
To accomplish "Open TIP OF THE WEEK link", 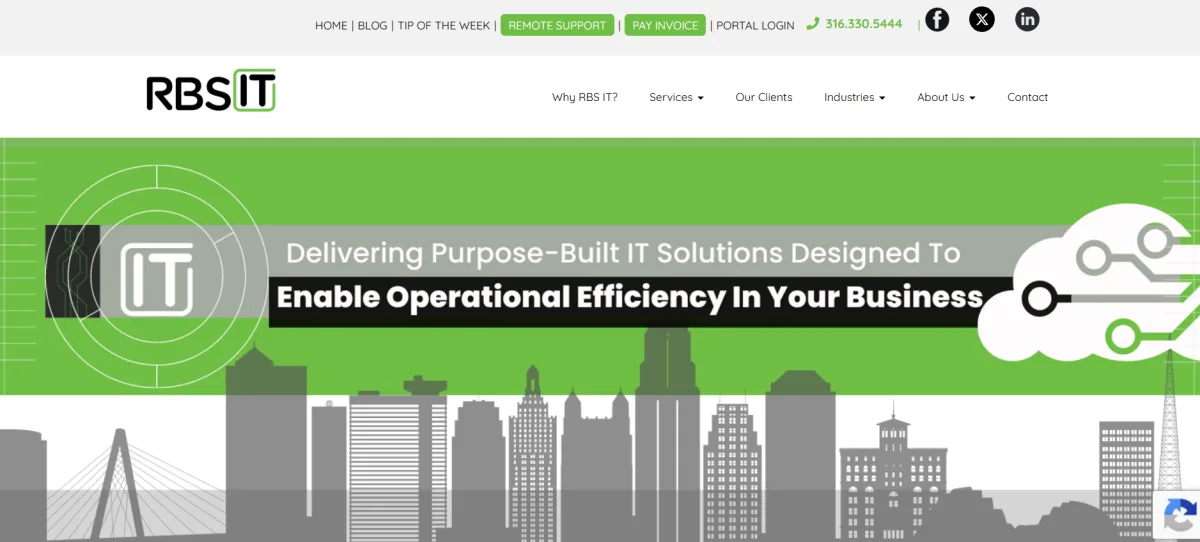I will coord(444,25).
